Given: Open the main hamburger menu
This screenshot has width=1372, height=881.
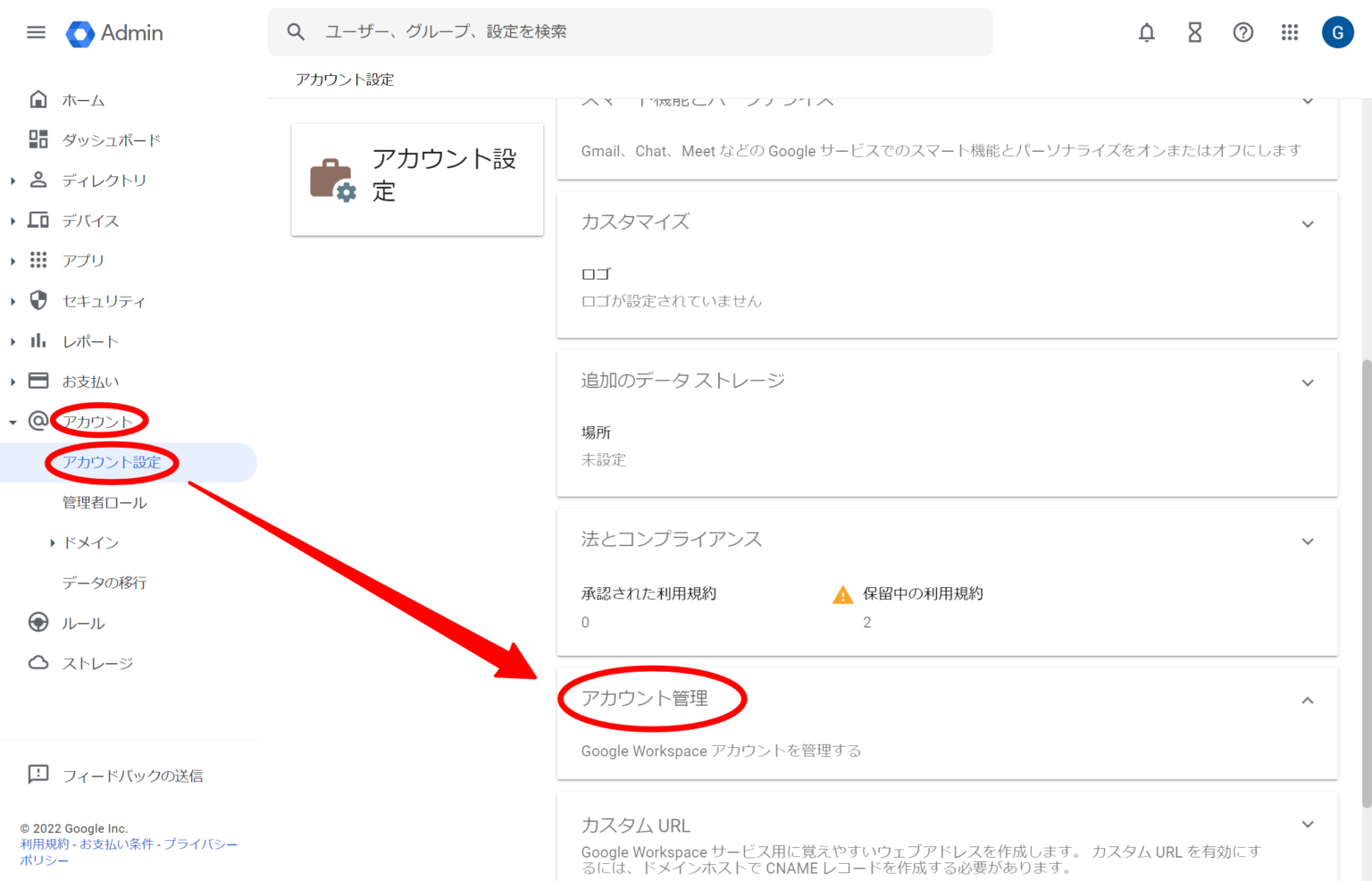Looking at the screenshot, I should click(x=36, y=33).
